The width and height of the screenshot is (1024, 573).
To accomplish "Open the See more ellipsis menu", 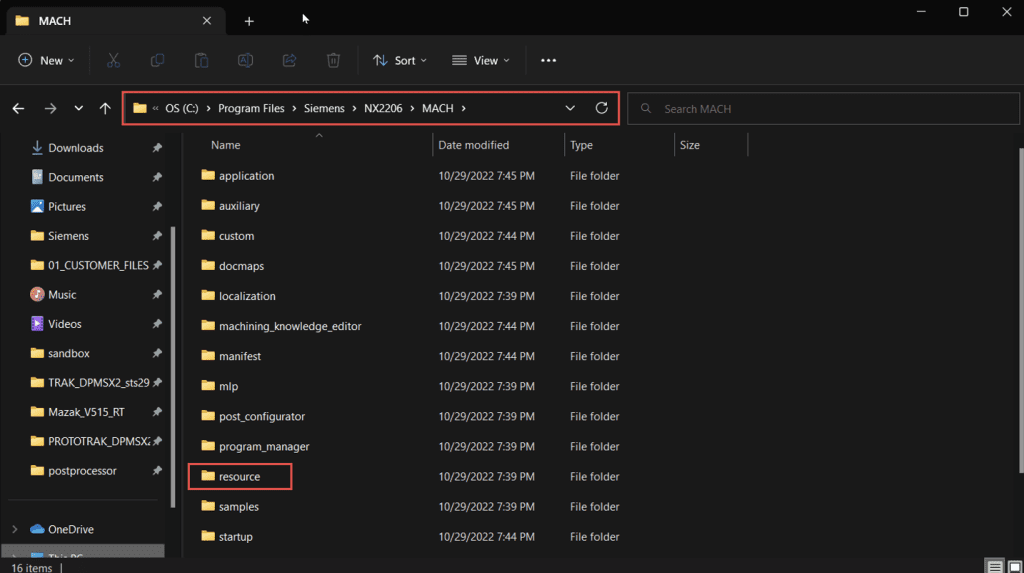I will (x=549, y=60).
